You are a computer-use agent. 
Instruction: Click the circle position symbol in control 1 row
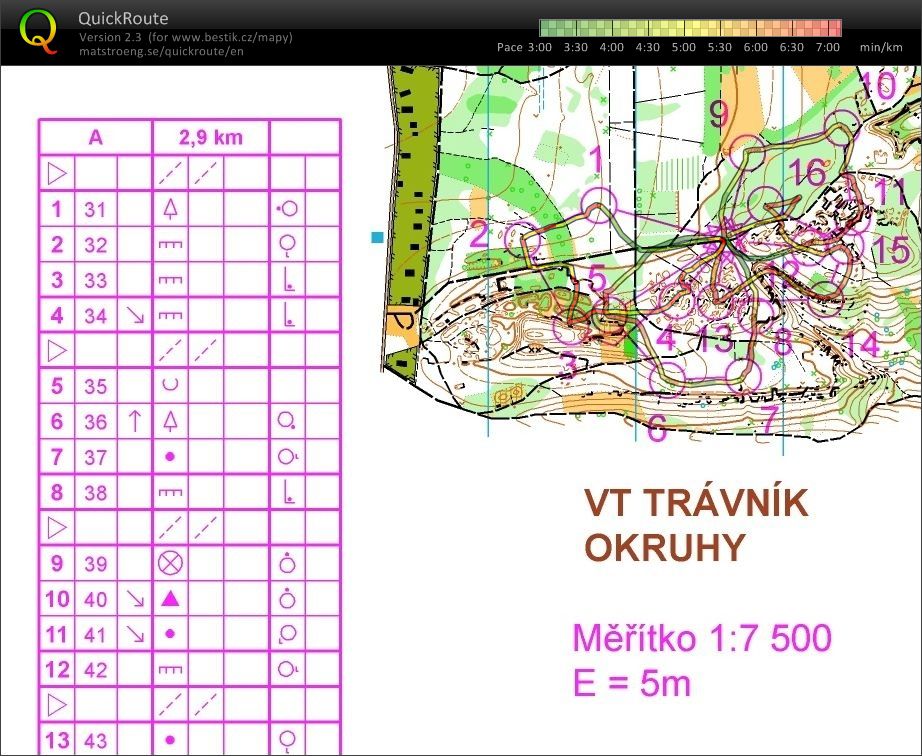coord(287,209)
